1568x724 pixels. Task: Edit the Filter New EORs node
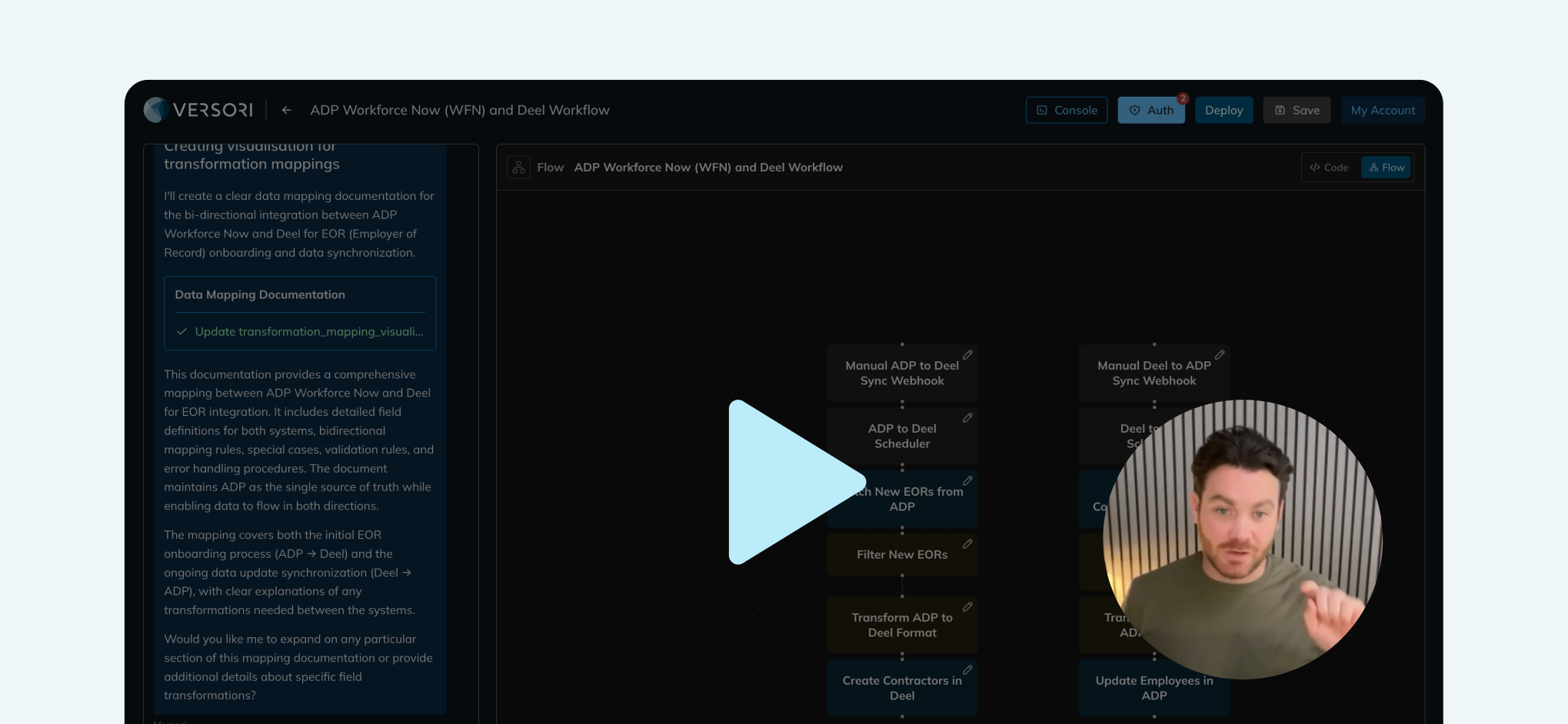[x=967, y=544]
